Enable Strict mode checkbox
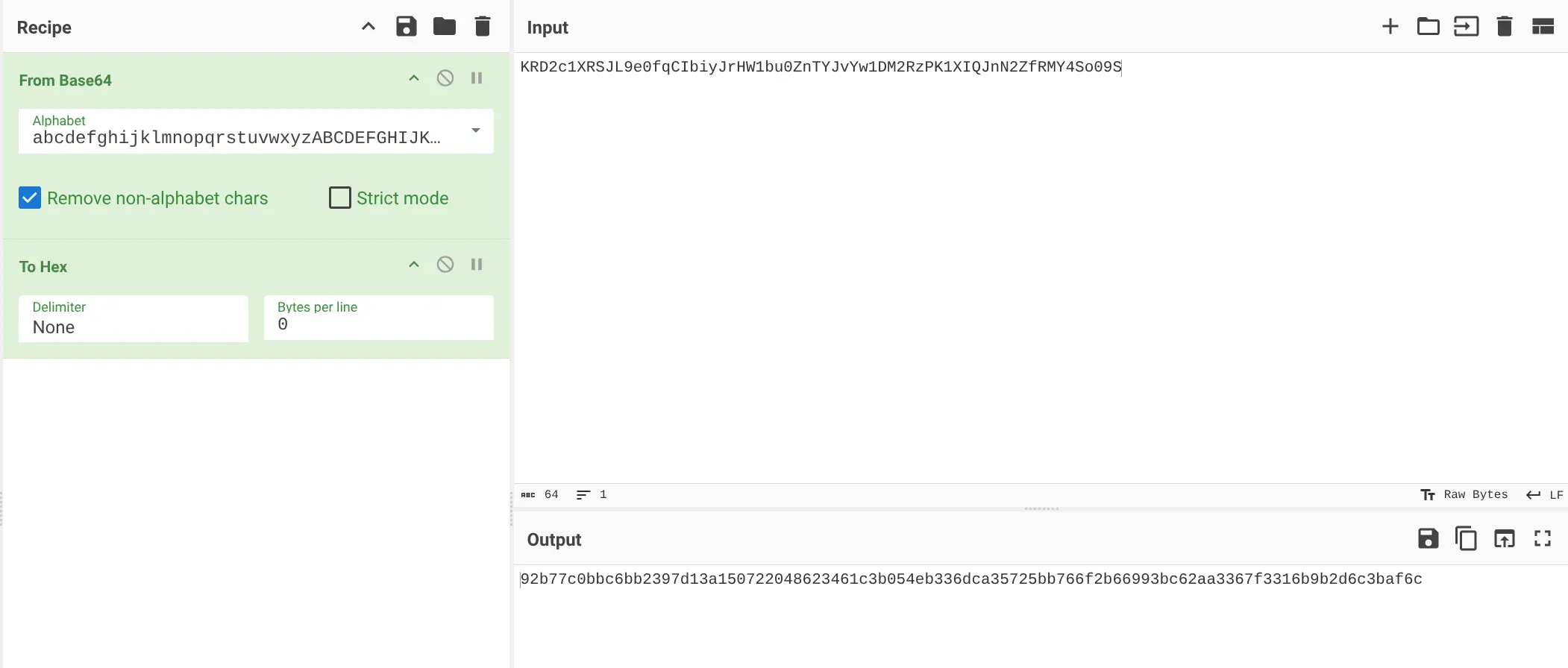The image size is (1568, 668). (340, 198)
